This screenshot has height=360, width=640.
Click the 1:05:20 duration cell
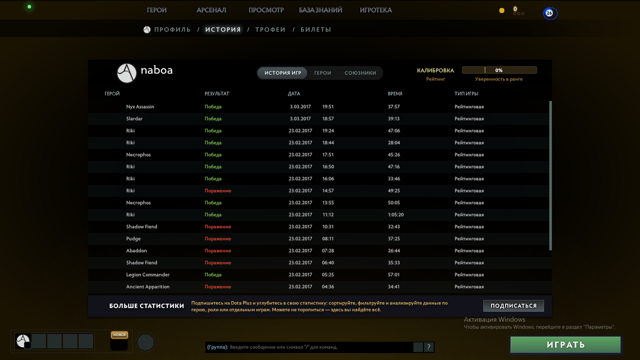coord(396,215)
